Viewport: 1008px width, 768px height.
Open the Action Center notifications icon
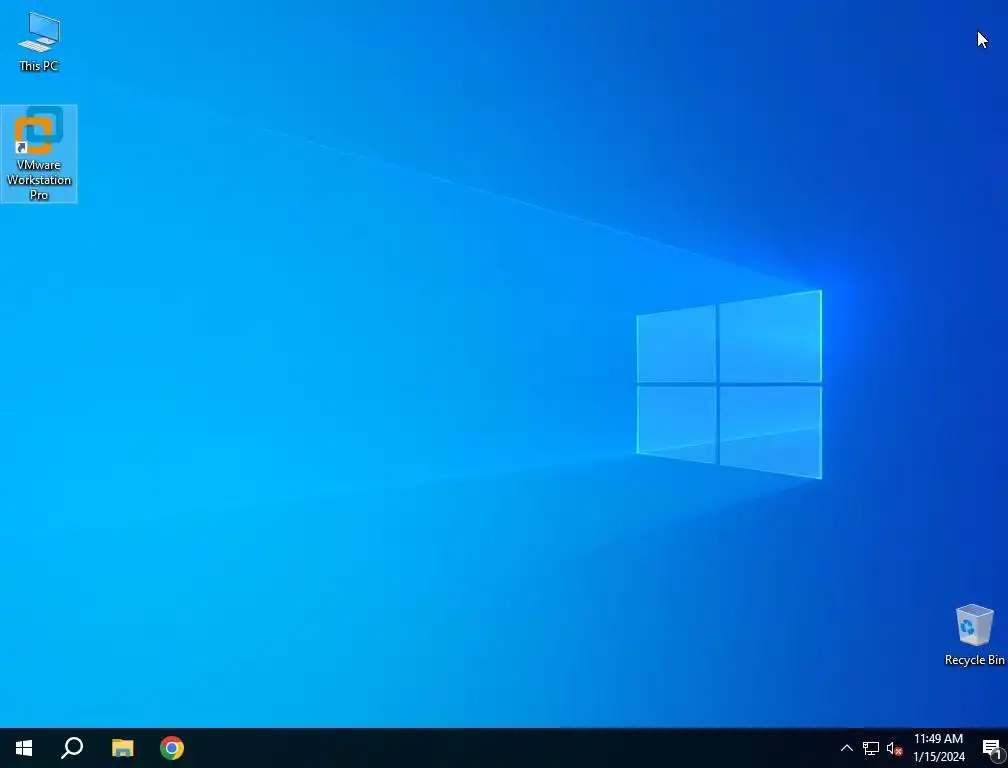(991, 748)
